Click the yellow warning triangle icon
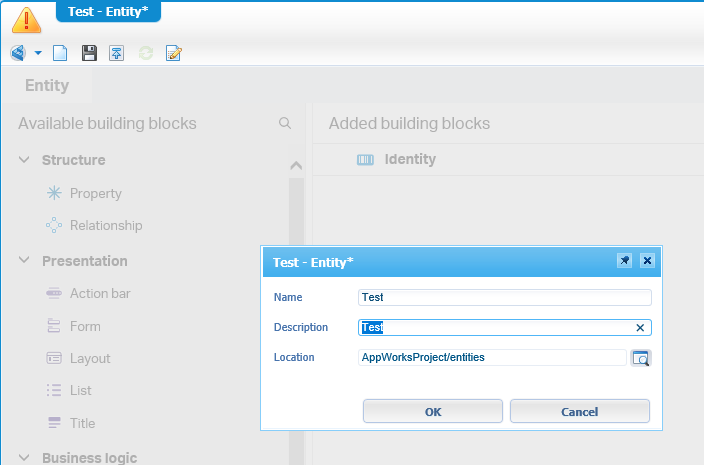The height and width of the screenshot is (465, 704). click(x=26, y=20)
